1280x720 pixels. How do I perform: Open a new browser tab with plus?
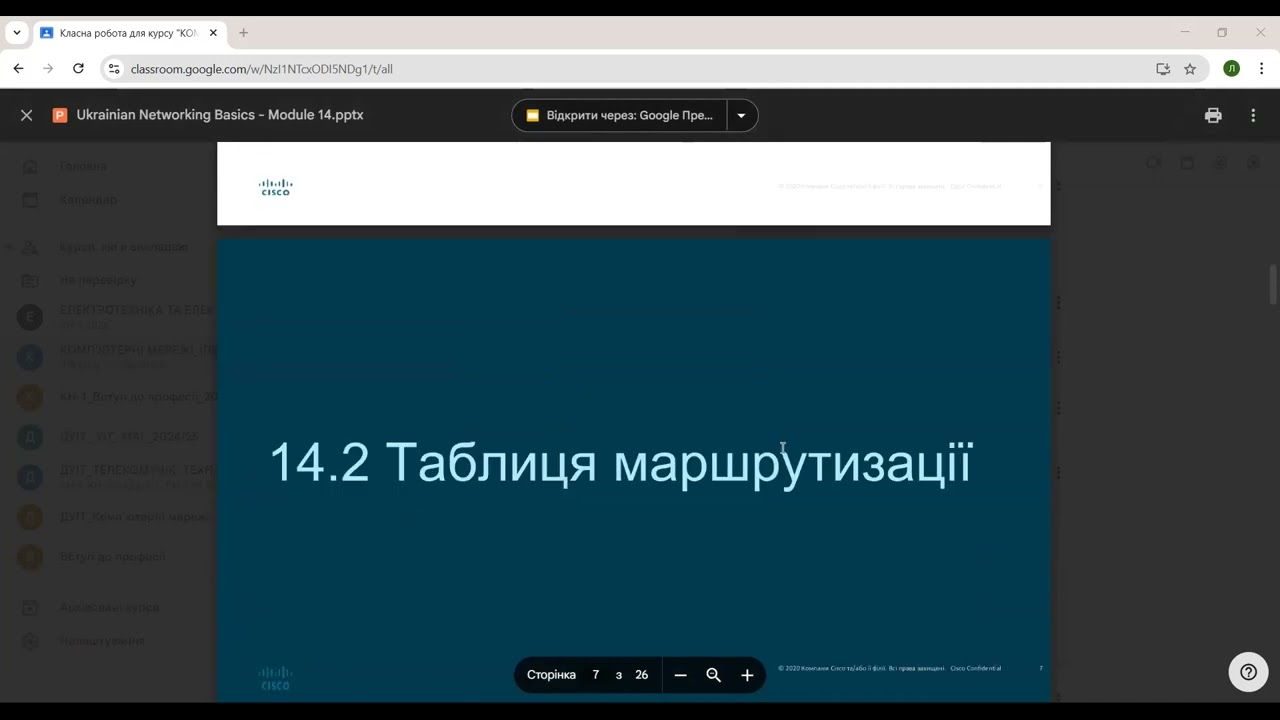[243, 33]
